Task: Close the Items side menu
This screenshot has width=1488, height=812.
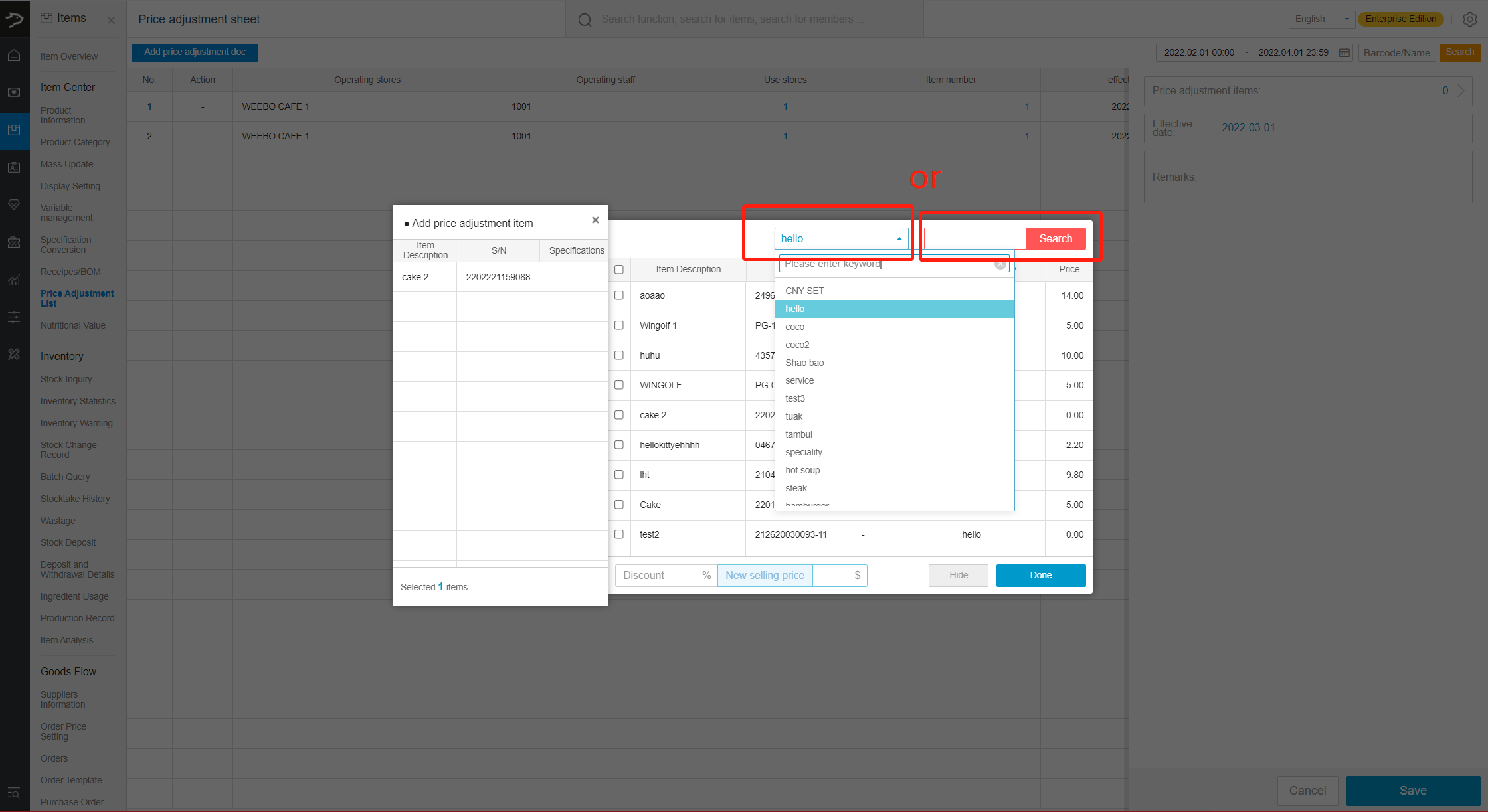Action: 111,20
